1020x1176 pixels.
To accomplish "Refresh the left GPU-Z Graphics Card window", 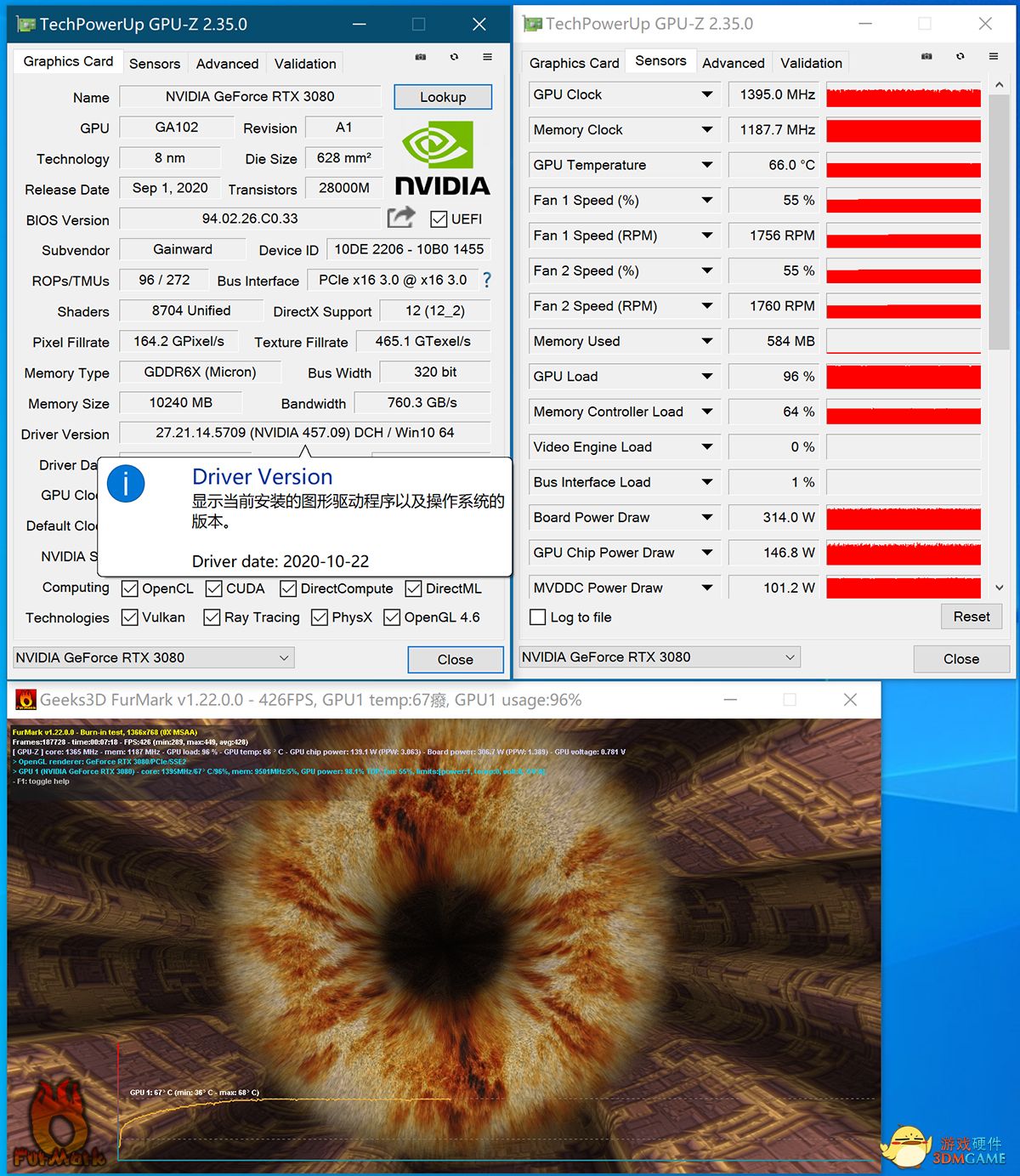I will pos(454,57).
